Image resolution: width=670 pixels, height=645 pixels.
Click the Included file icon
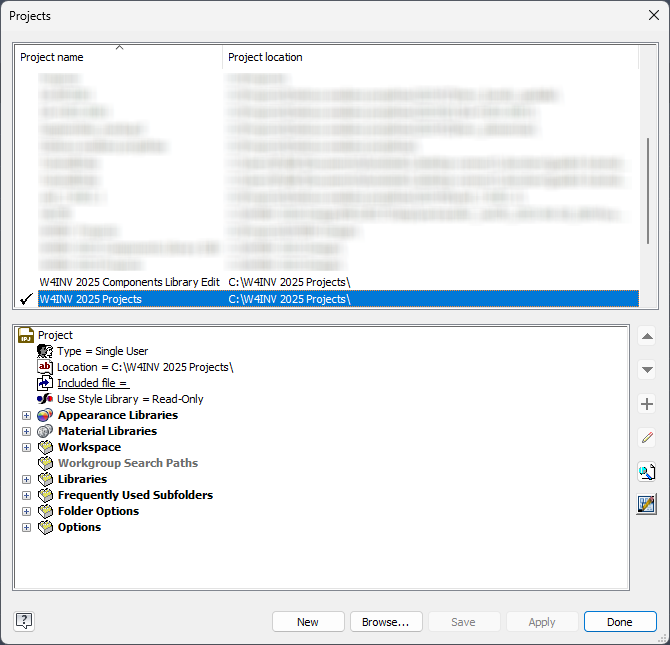click(45, 383)
